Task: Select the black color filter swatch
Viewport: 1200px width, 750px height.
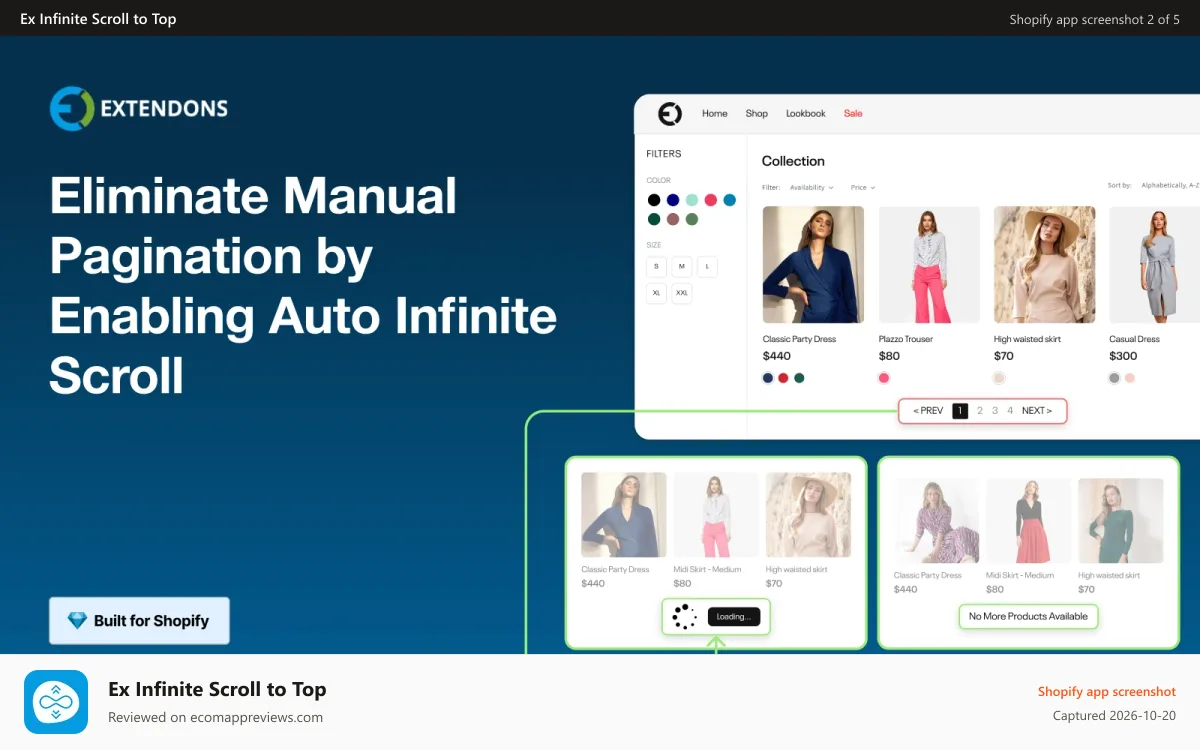Action: click(x=654, y=200)
